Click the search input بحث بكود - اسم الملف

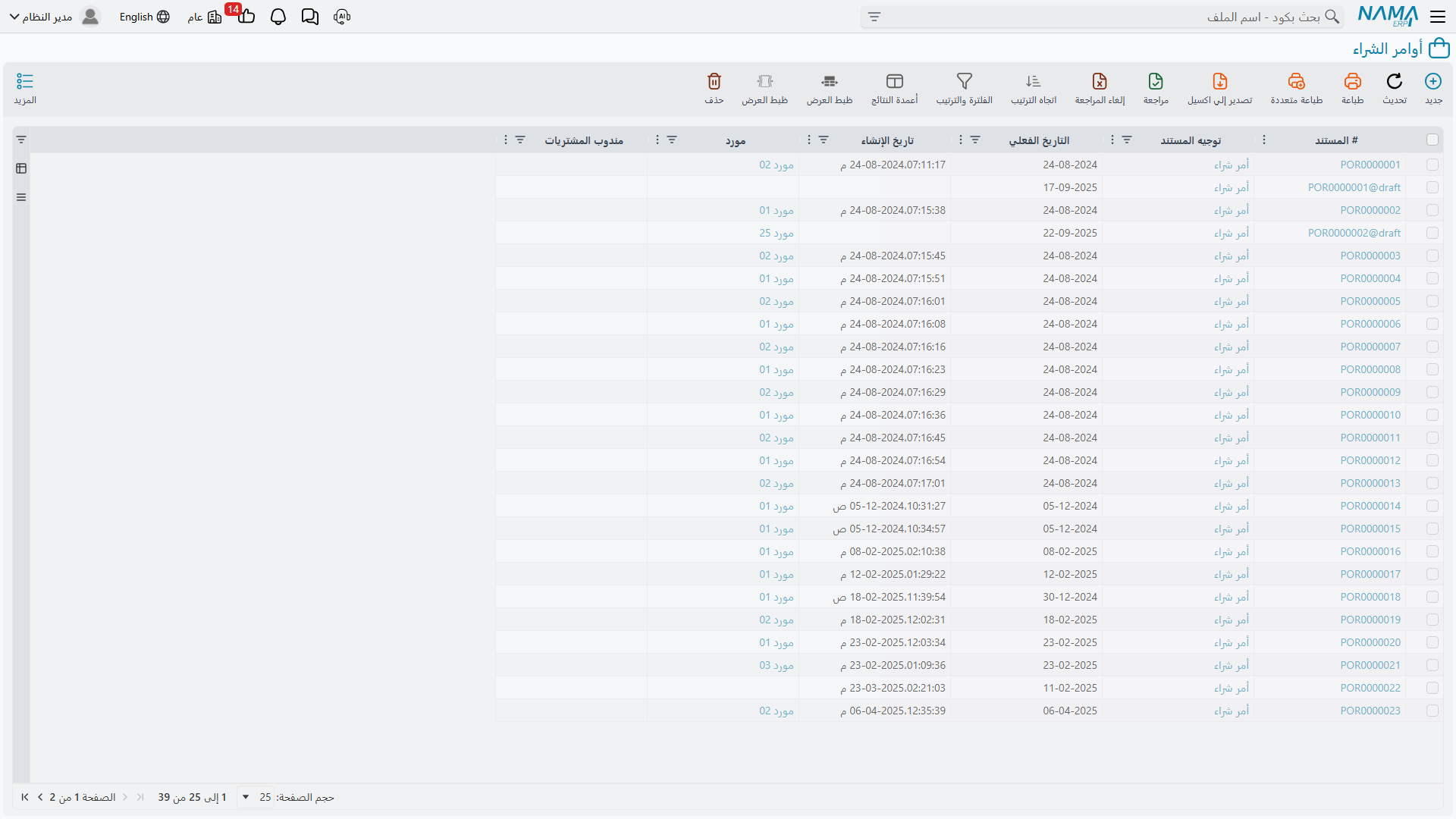(1103, 17)
